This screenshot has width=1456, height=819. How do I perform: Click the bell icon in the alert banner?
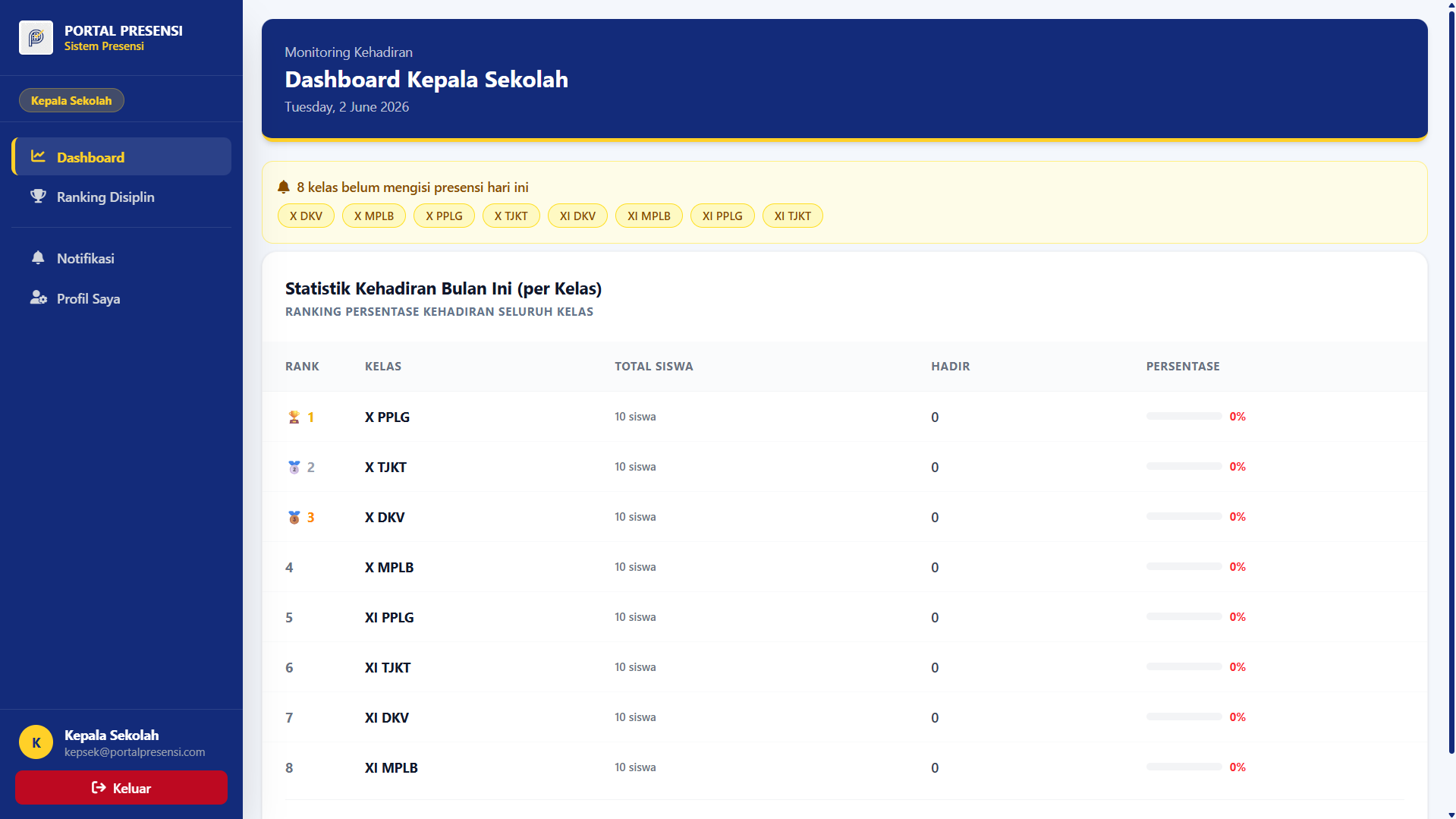click(284, 187)
